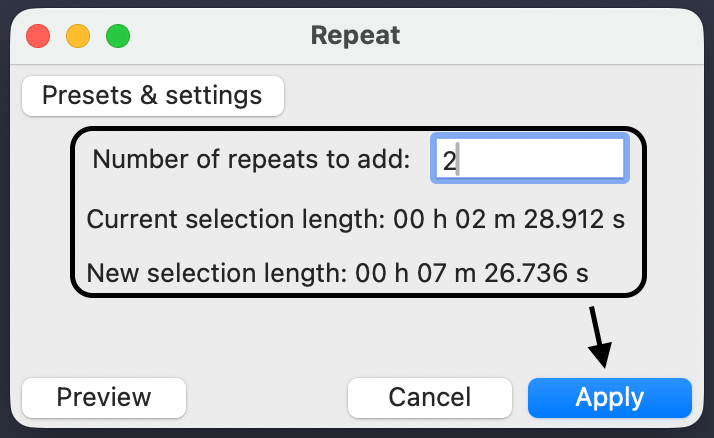This screenshot has height=438, width=714.
Task: Click the digit 2 inside the repeats field
Action: click(x=449, y=161)
